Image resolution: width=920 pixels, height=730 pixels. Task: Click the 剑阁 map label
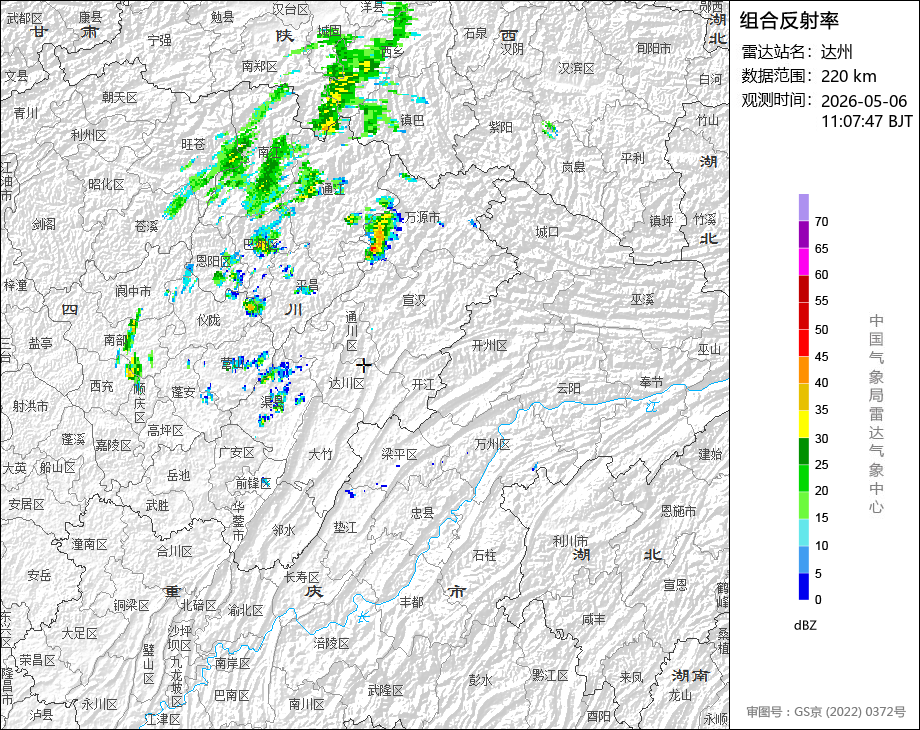coord(43,223)
